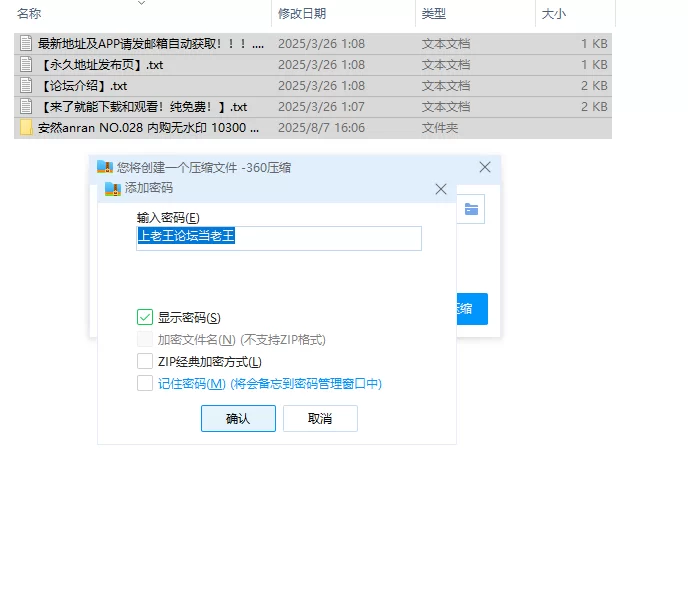
Task: Click 360压缩 icon beside 您将创建一个压缩文件 title
Action: [105, 167]
